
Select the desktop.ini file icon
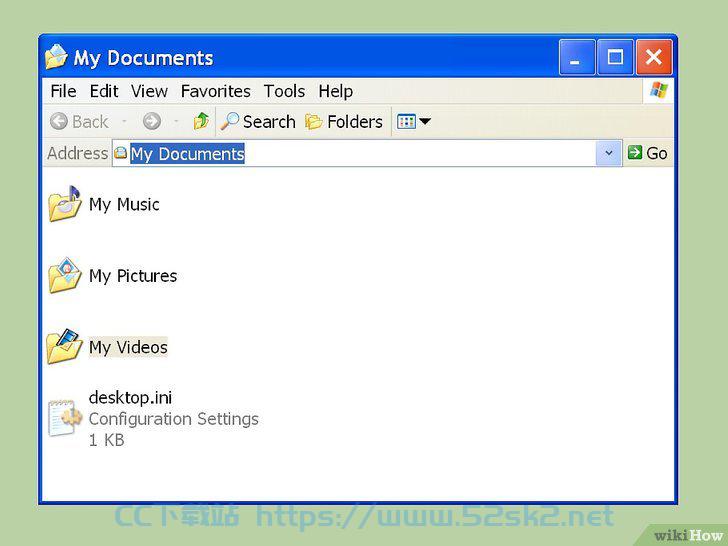[65, 418]
